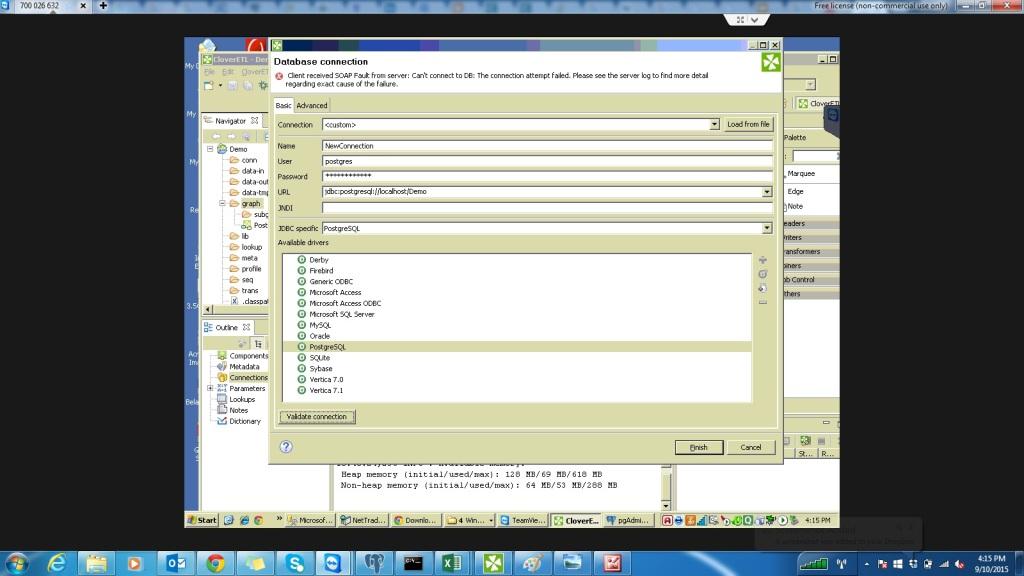
Task: Select the Note tool in Palette
Action: 795,206
